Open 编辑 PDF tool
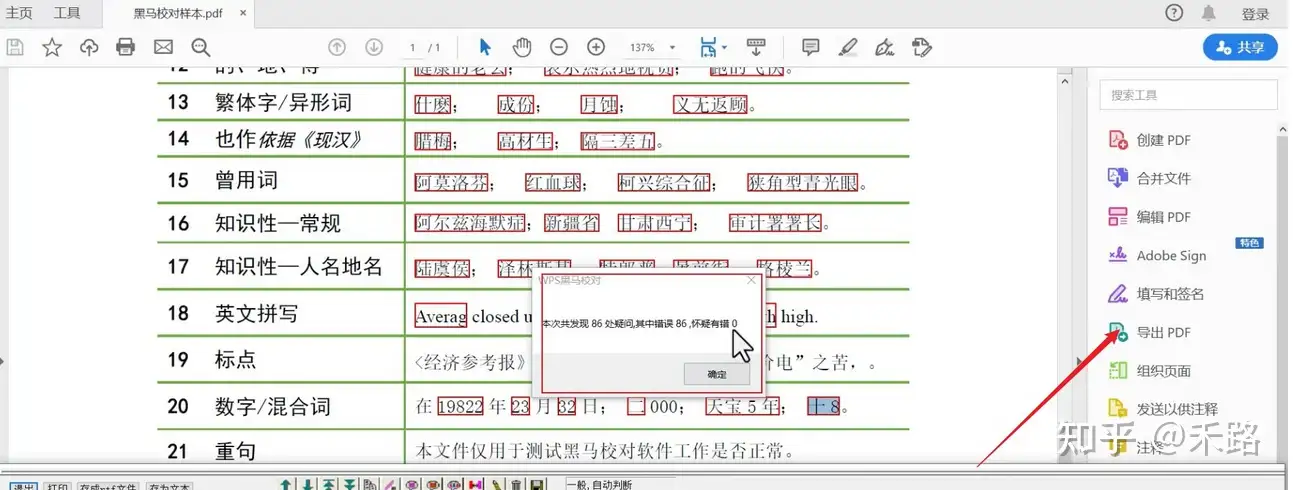1293x490 pixels. [1150, 217]
